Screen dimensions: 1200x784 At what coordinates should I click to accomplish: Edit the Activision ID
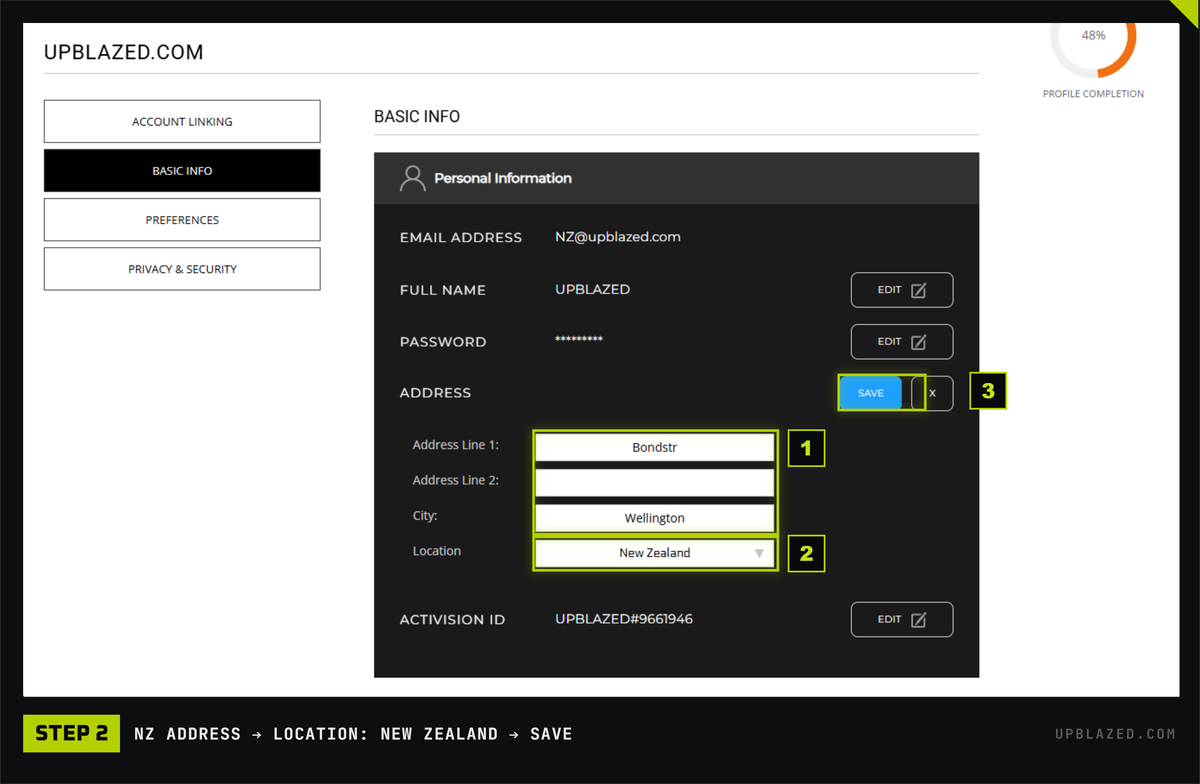[902, 619]
